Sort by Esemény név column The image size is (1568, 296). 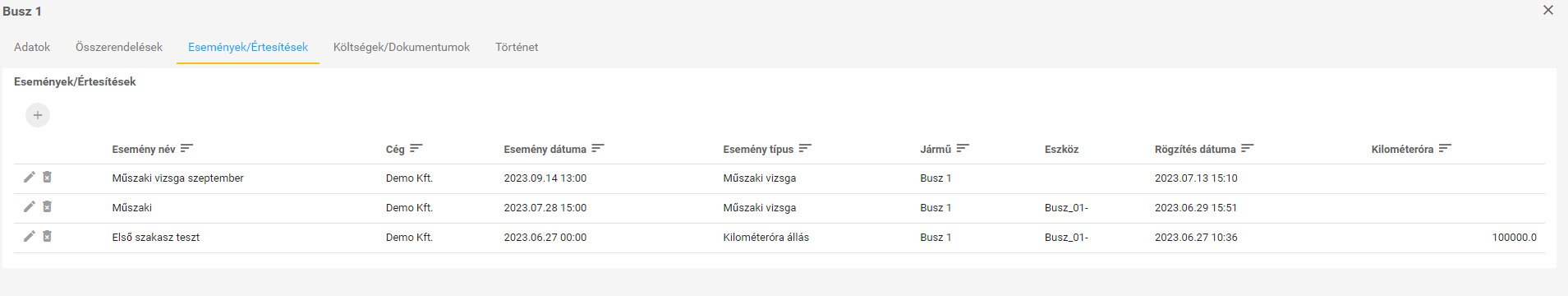186,149
